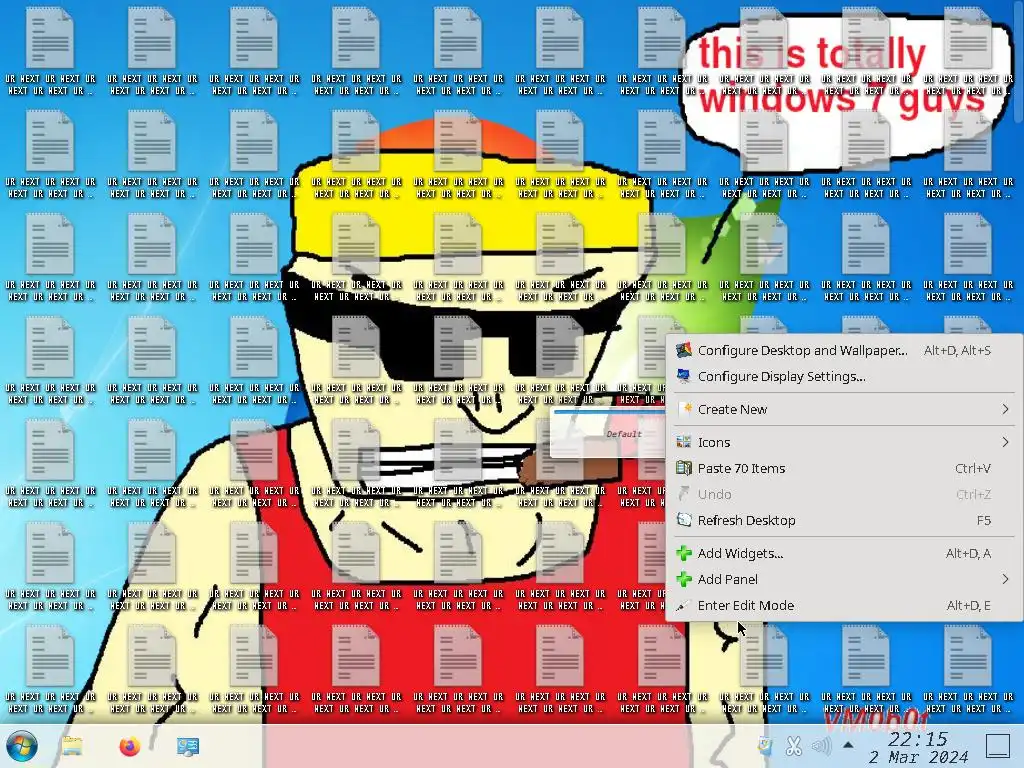
Task: Select Configure Display Settings
Action: click(844, 377)
